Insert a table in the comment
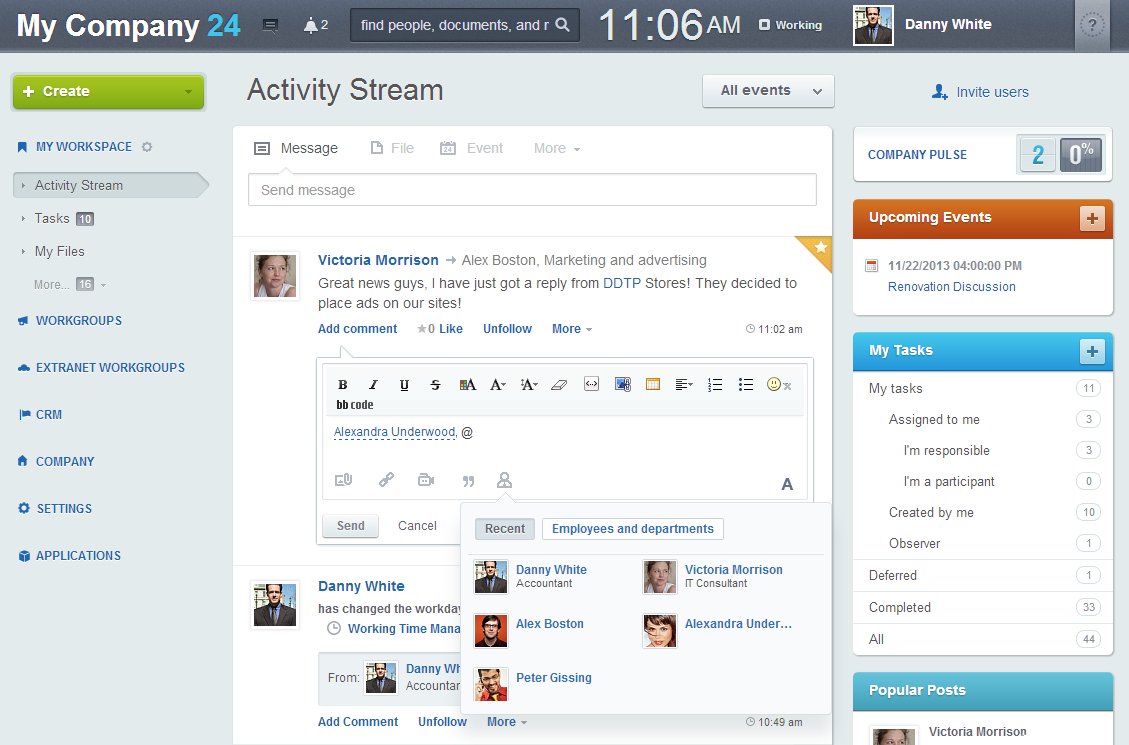1129x745 pixels. 653,385
